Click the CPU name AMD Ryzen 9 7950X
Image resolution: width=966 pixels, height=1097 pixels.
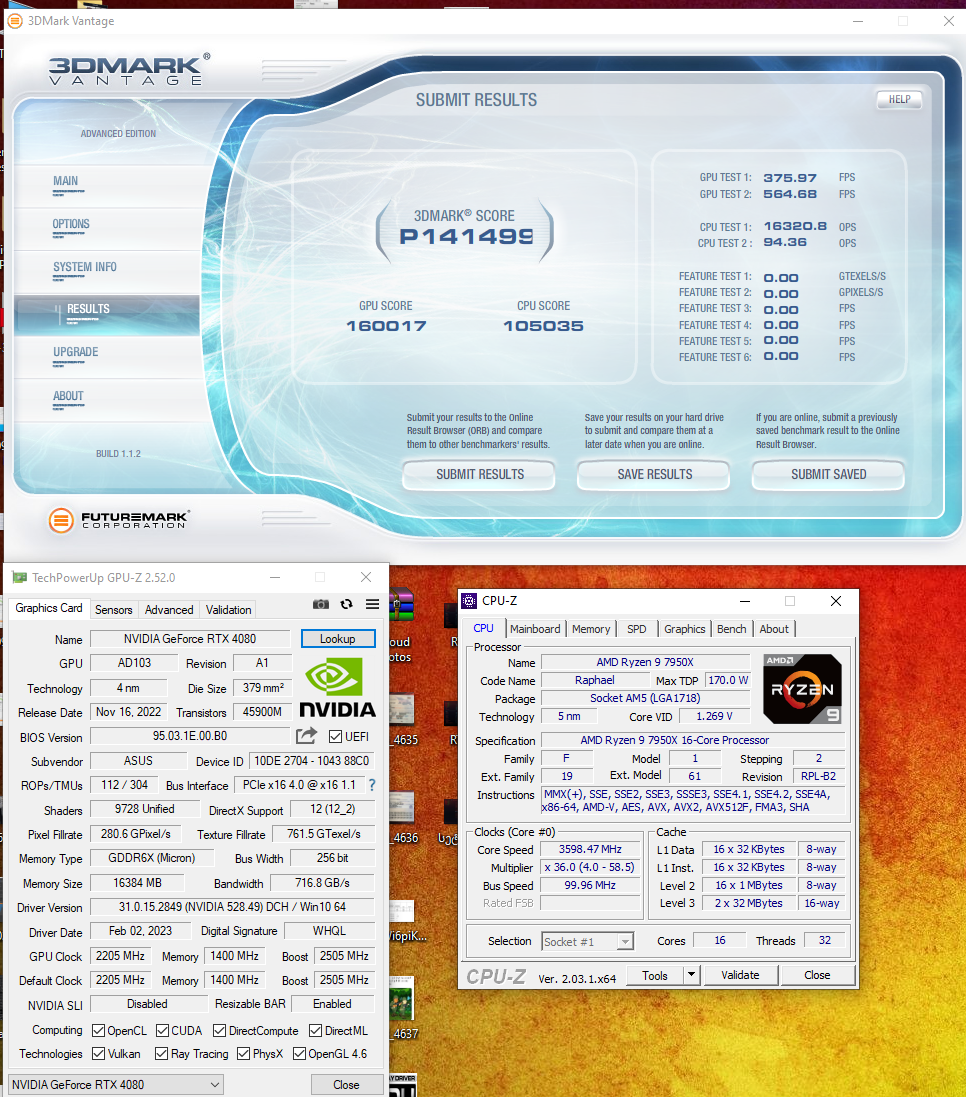coord(645,662)
